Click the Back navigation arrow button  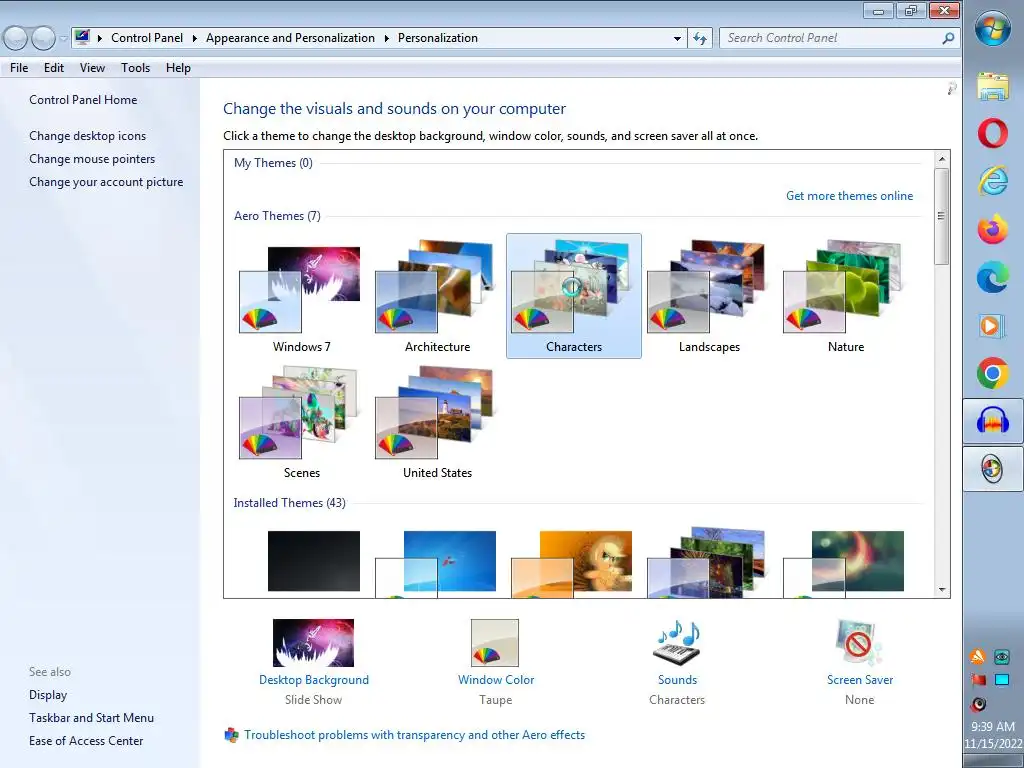16,39
